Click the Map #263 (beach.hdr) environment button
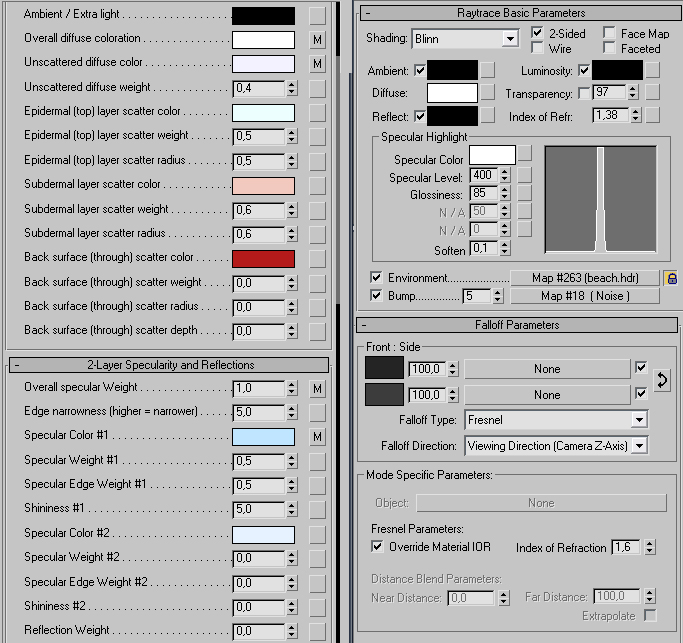The height and width of the screenshot is (643, 683). [x=585, y=278]
